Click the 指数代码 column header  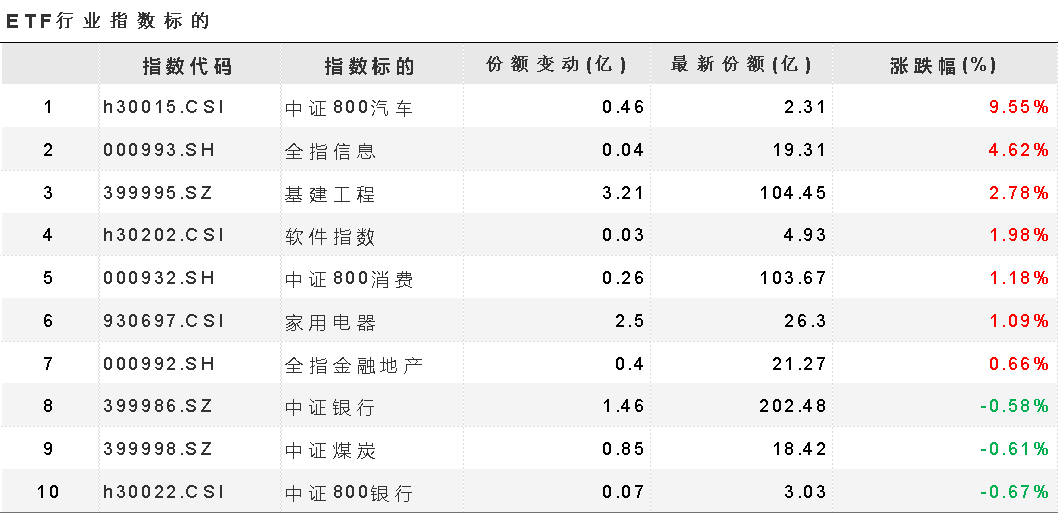(x=187, y=66)
